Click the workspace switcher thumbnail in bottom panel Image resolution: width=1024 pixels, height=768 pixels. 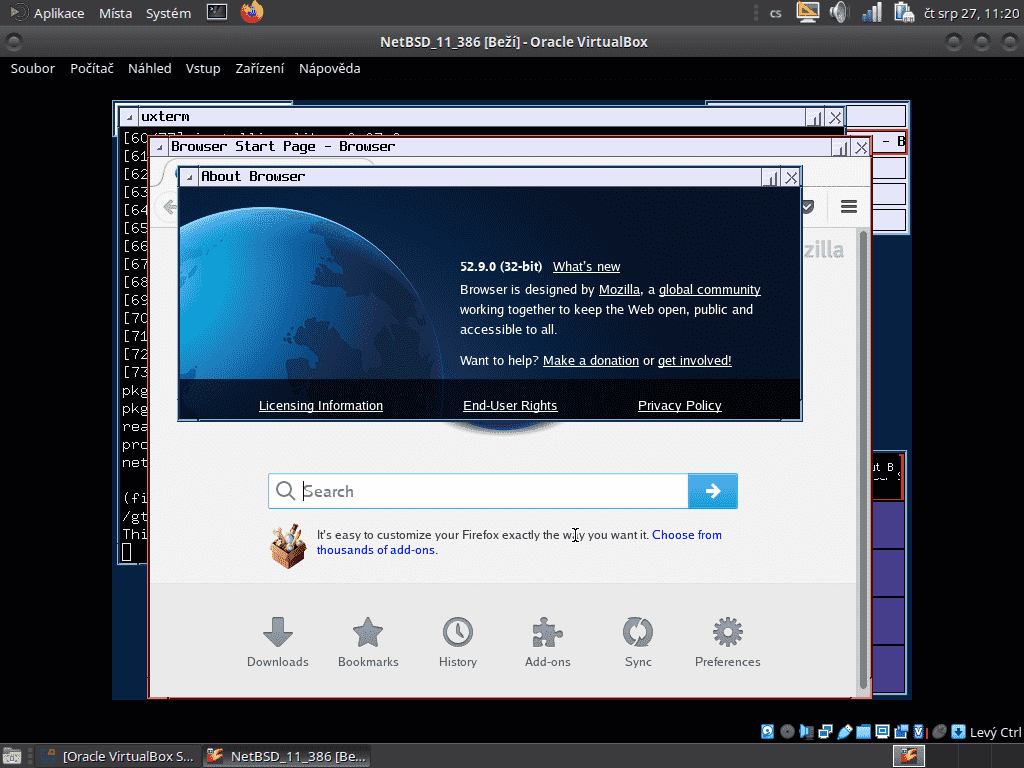click(908, 756)
